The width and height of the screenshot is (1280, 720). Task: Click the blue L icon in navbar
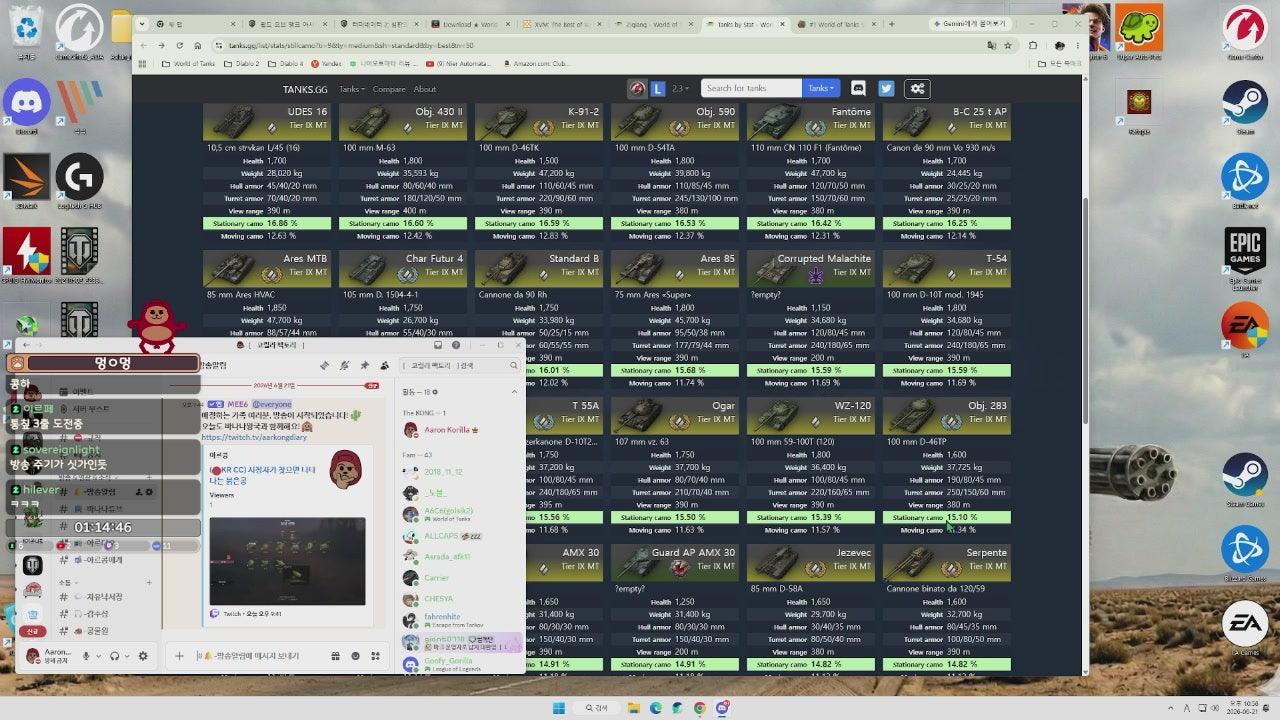tap(658, 88)
